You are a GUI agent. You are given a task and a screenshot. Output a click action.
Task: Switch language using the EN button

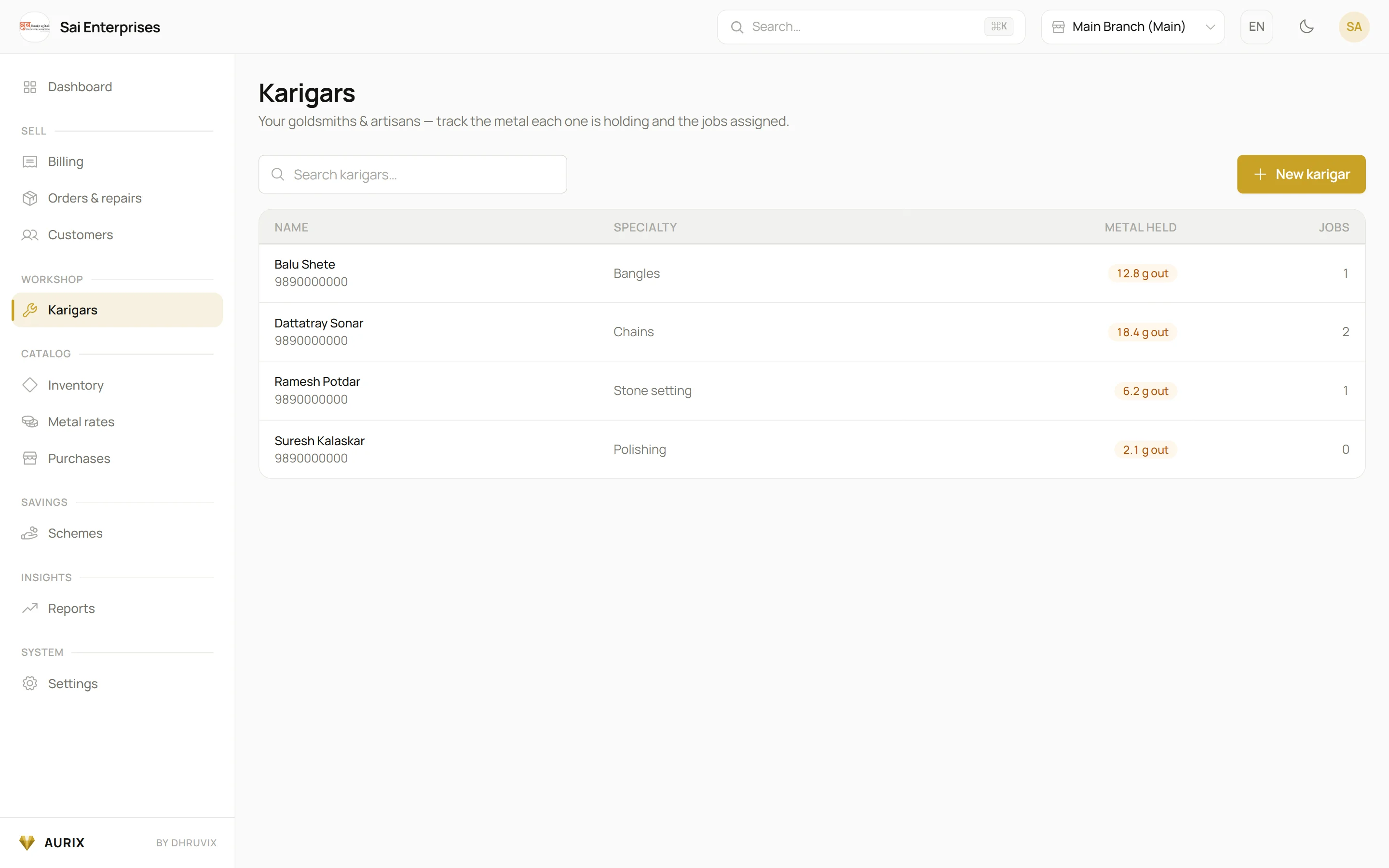[x=1256, y=27]
